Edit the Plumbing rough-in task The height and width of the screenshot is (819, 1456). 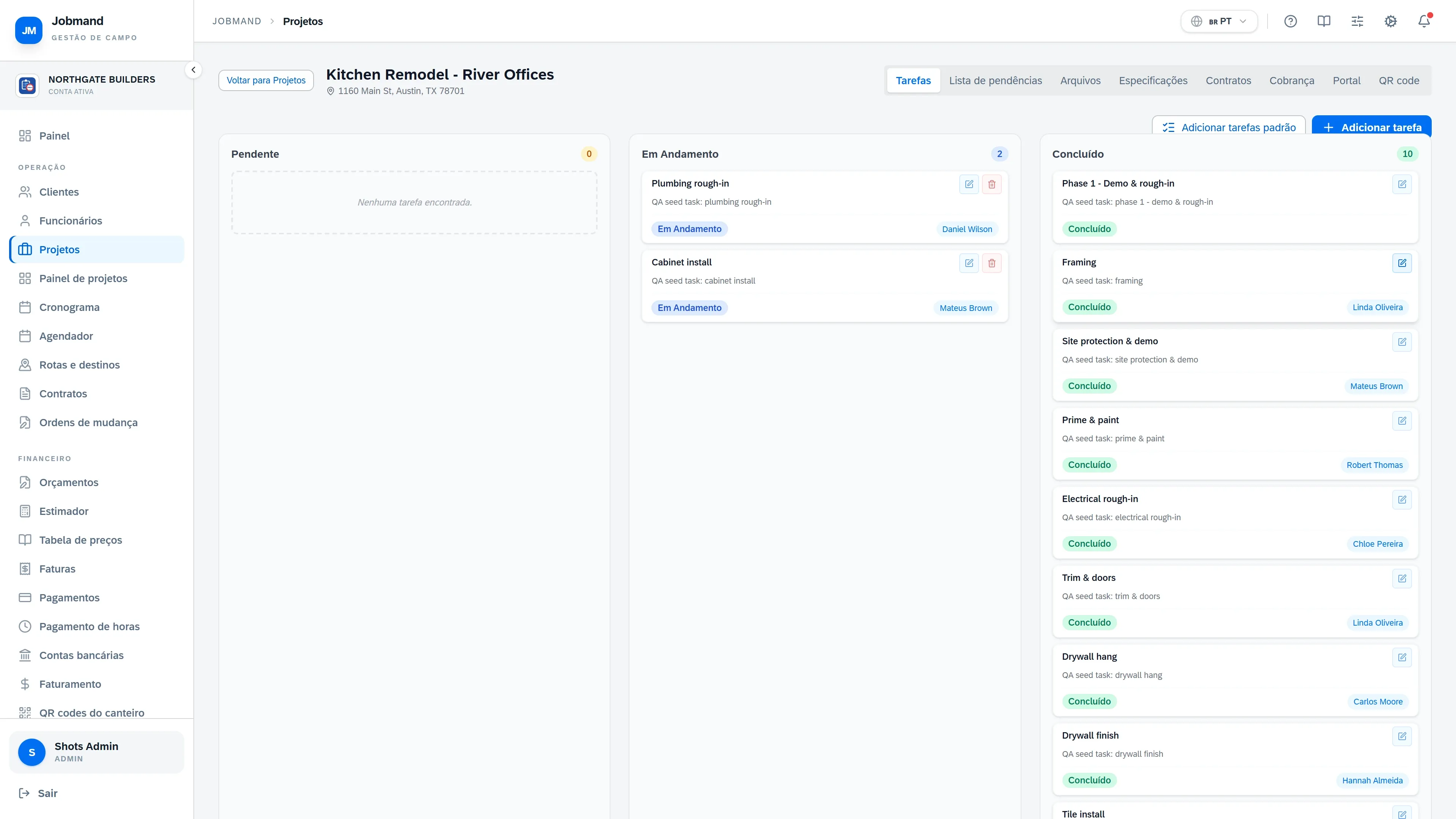tap(969, 184)
